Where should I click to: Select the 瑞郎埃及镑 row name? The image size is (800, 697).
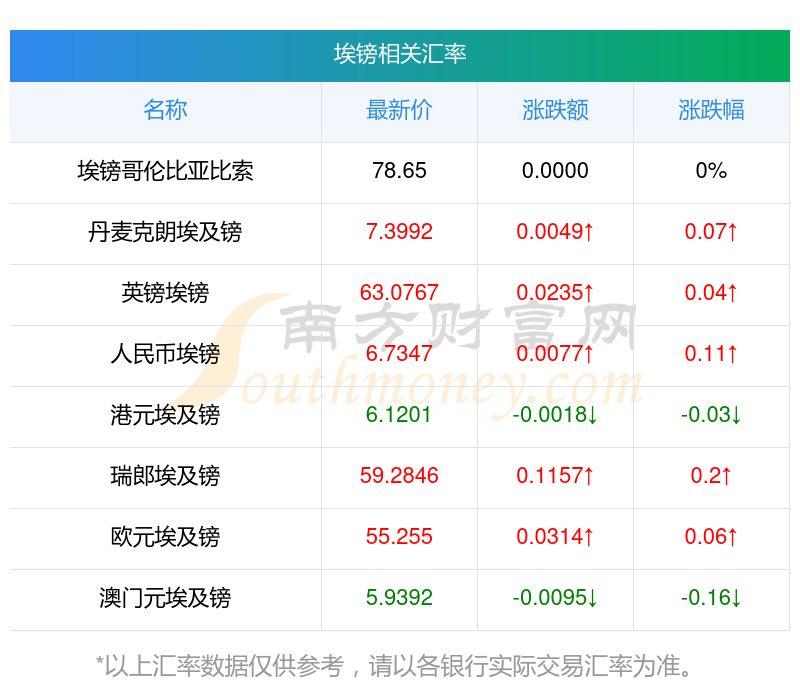(x=165, y=476)
